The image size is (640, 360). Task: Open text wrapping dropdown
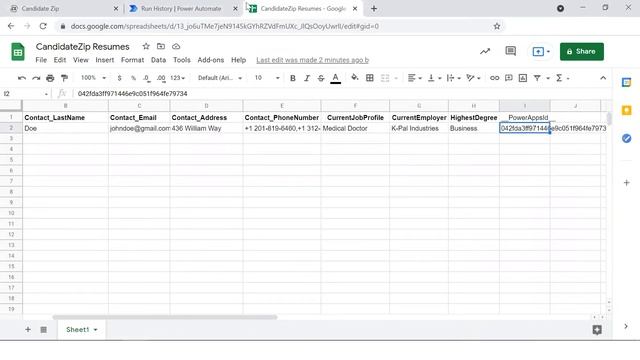(453, 78)
